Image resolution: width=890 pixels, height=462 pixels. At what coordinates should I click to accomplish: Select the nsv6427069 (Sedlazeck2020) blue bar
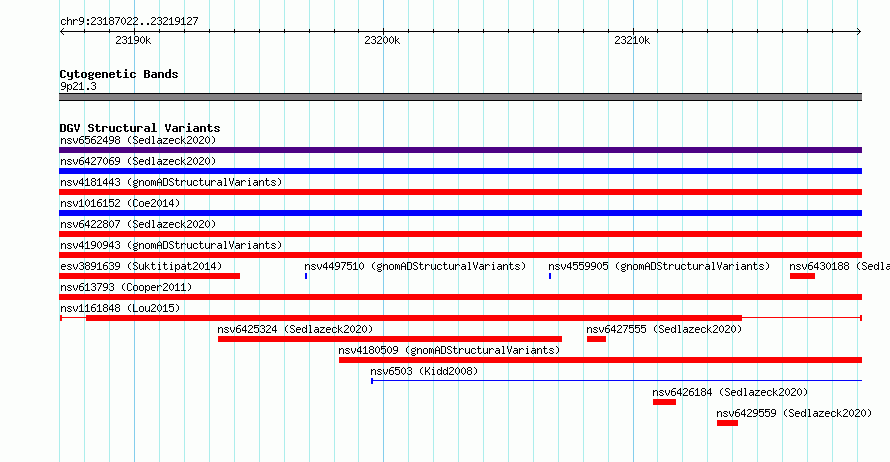[460, 171]
